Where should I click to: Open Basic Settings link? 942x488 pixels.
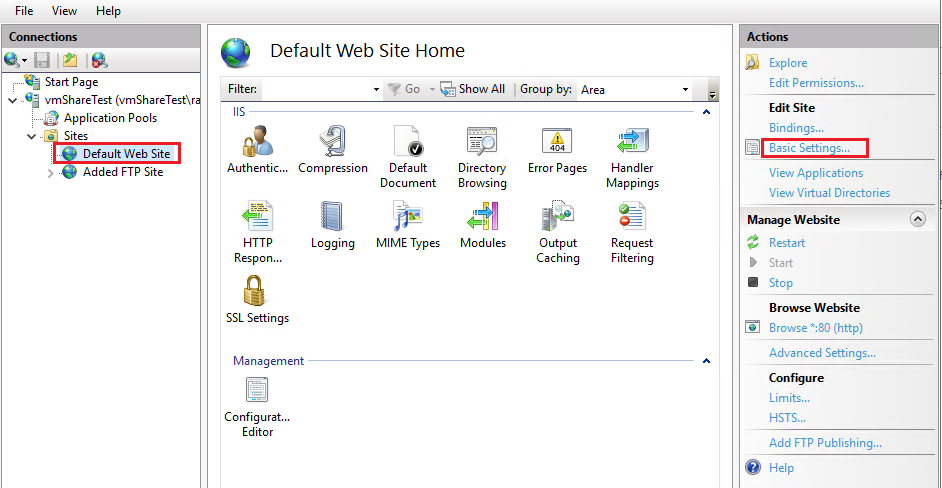point(809,147)
